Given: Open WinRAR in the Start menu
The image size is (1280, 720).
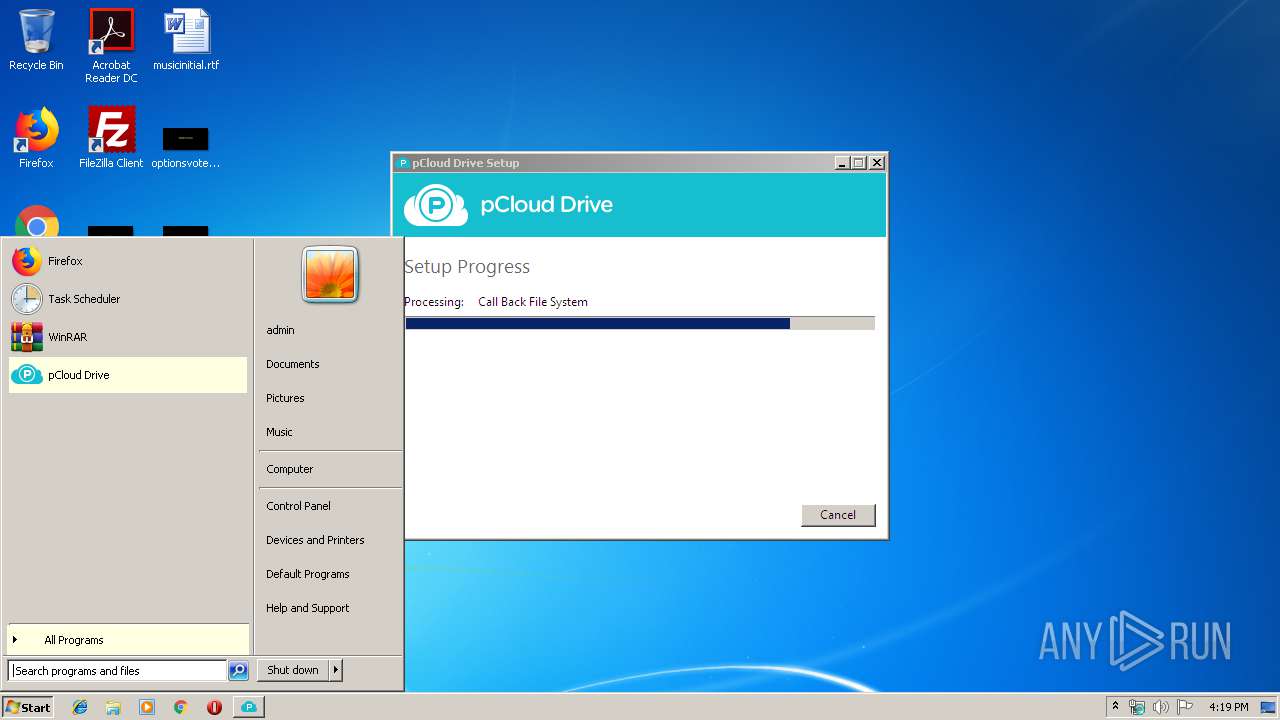Looking at the screenshot, I should pyautogui.click(x=128, y=337).
